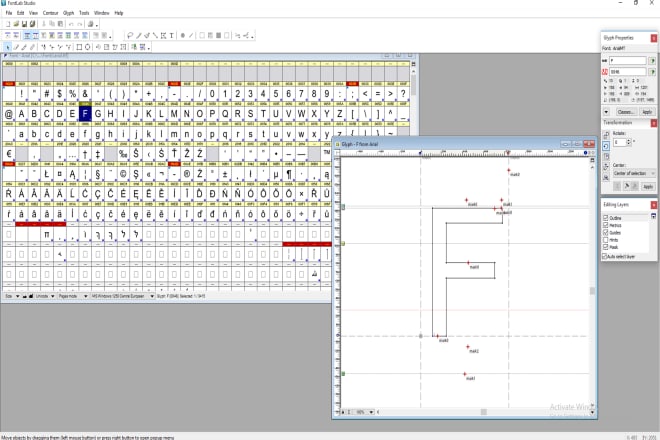The image size is (660, 440).
Task: Click the glyph name input field
Action: click(628, 61)
